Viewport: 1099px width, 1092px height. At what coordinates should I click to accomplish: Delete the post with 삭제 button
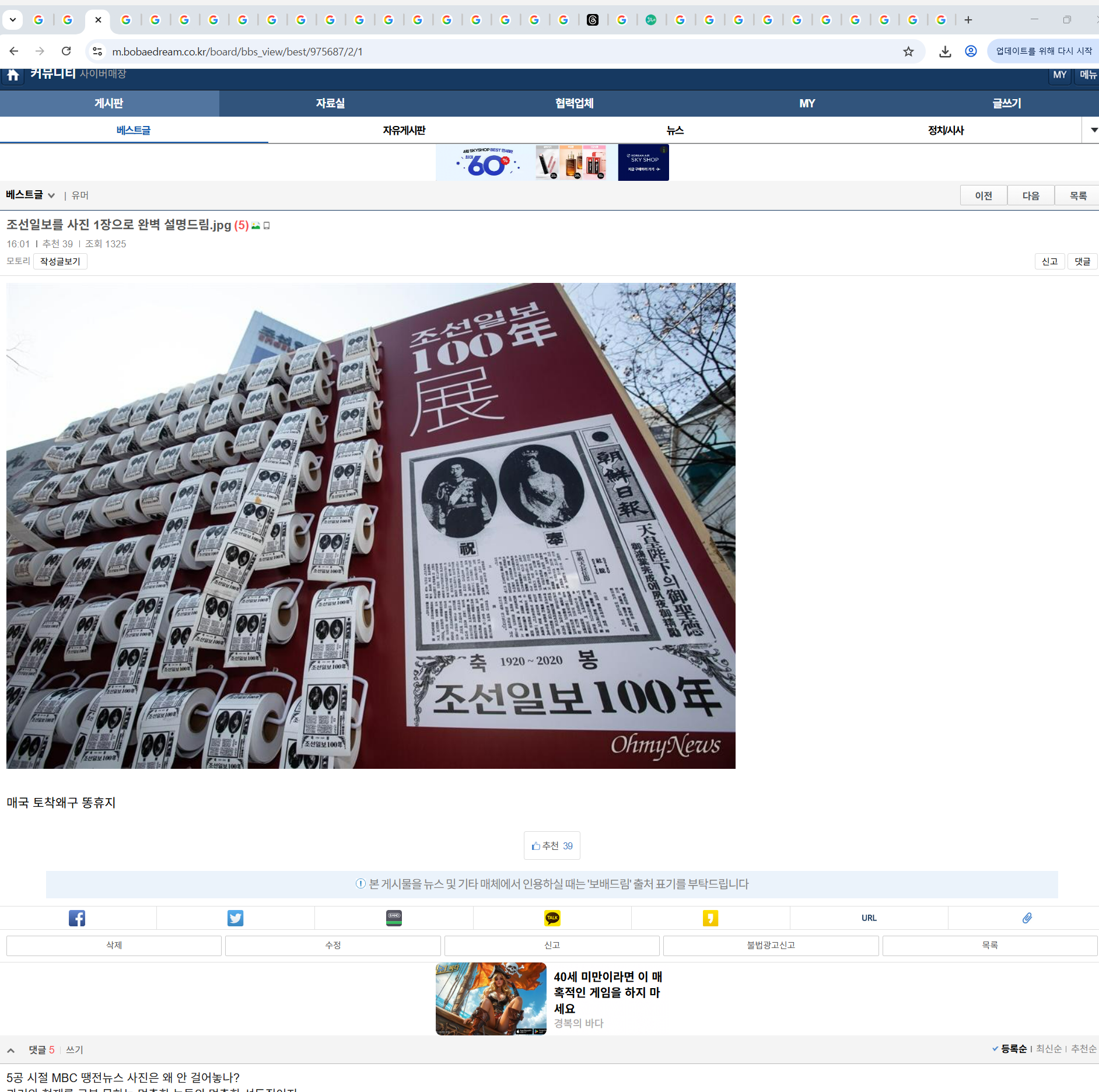[114, 946]
